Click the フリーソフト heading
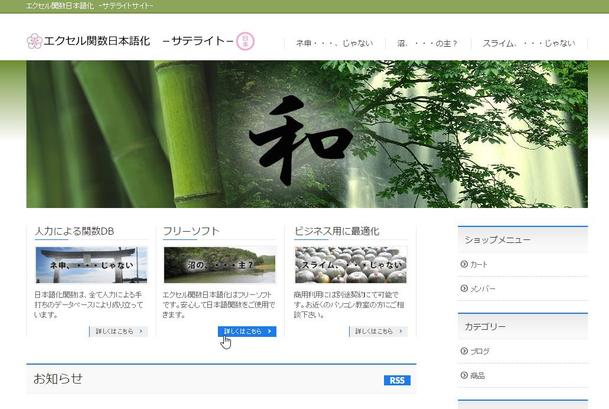The image size is (609, 409). (191, 231)
